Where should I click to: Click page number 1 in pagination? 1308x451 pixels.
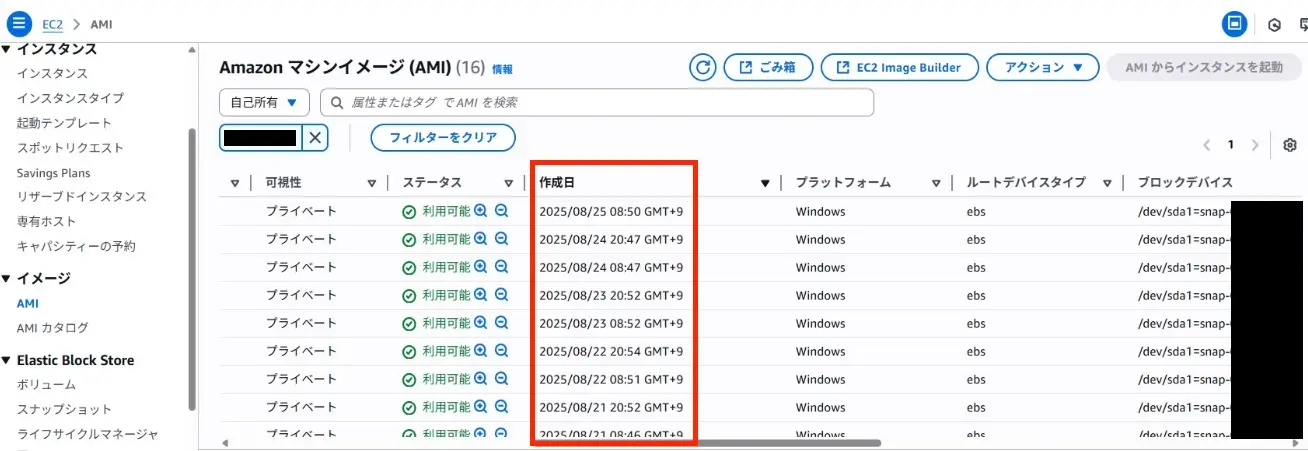point(1231,145)
